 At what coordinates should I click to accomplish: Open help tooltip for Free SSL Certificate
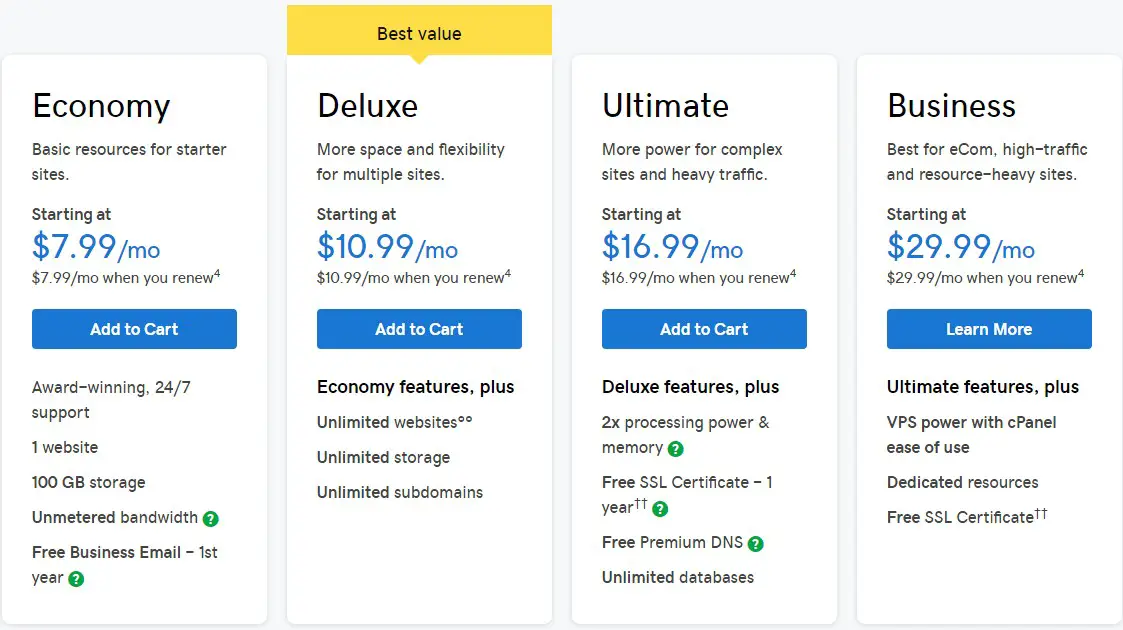pyautogui.click(x=660, y=509)
